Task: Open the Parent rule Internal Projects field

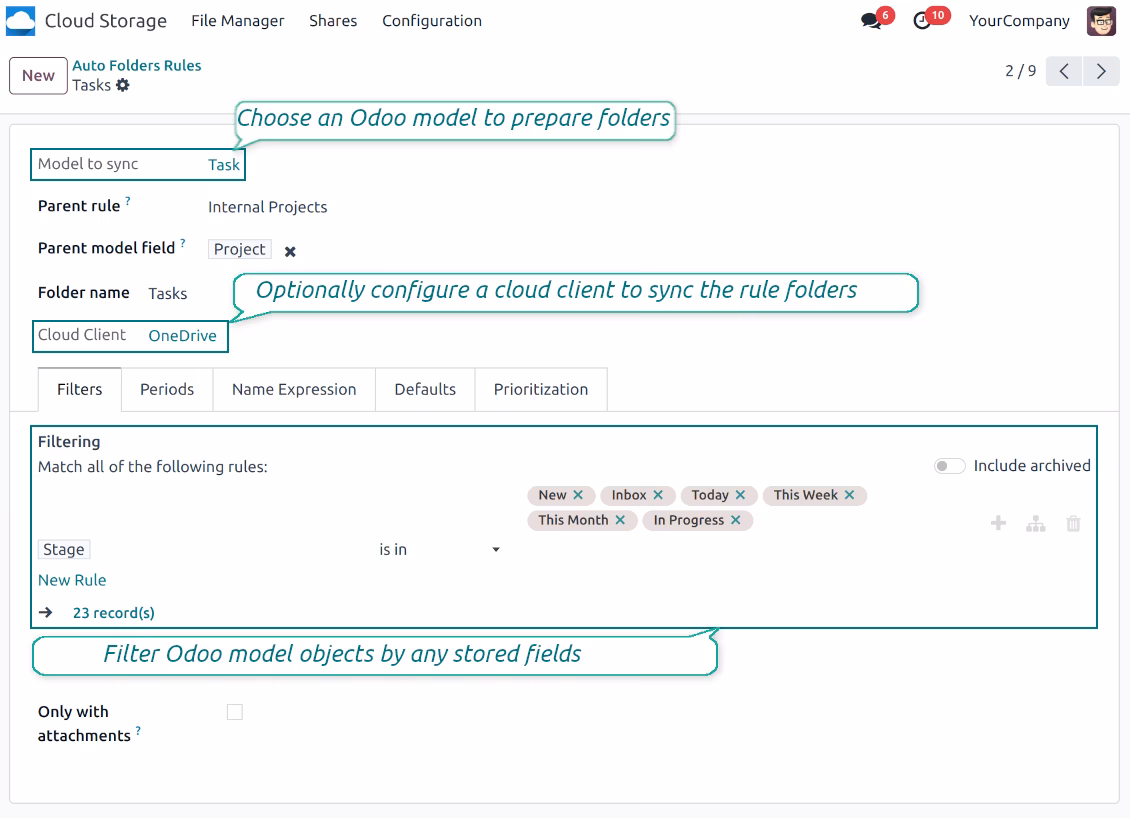Action: click(x=267, y=208)
